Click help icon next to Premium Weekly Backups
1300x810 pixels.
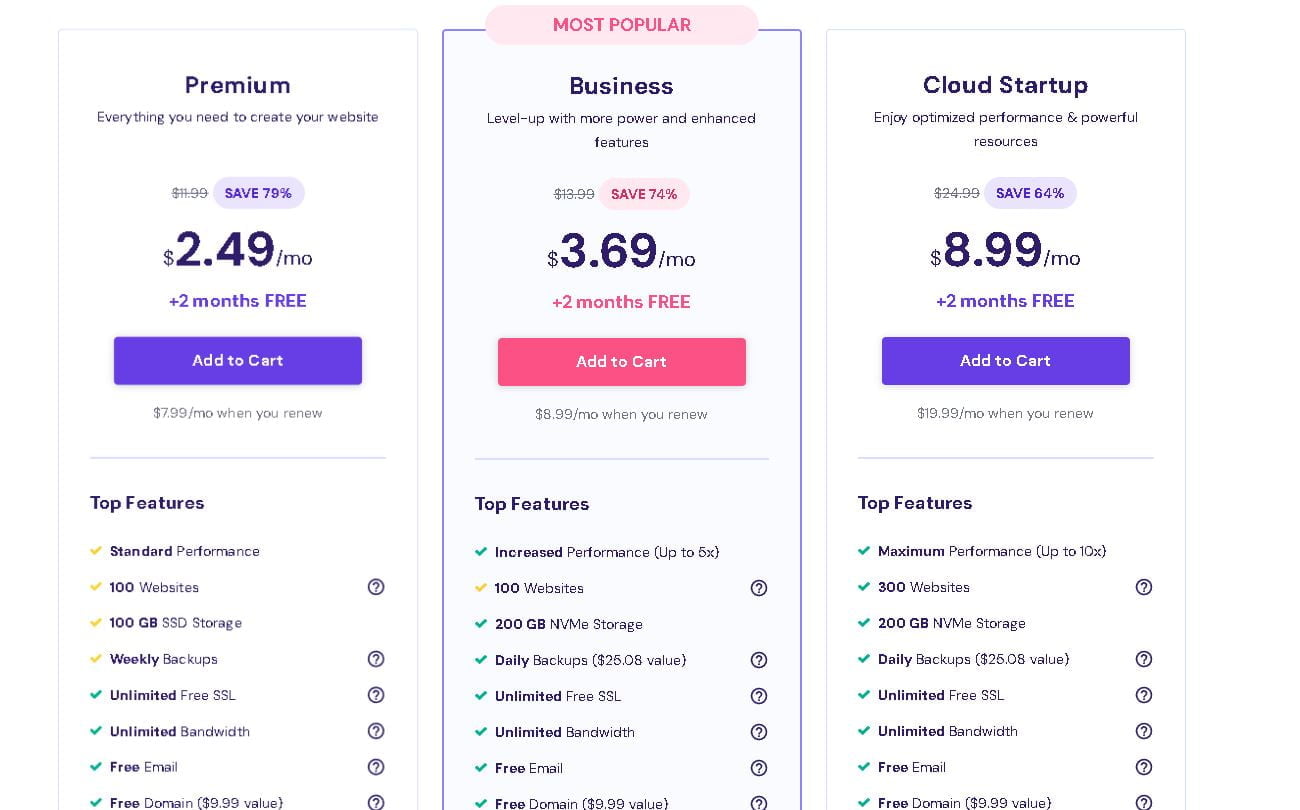[x=376, y=659]
